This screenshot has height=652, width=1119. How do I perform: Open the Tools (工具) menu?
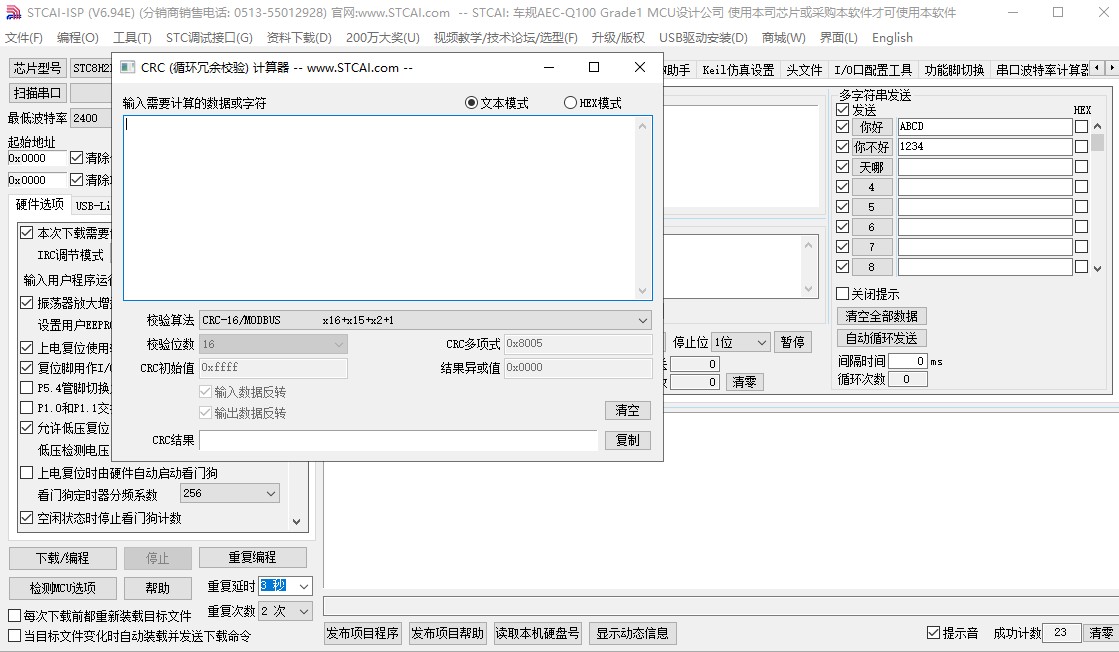(x=132, y=38)
